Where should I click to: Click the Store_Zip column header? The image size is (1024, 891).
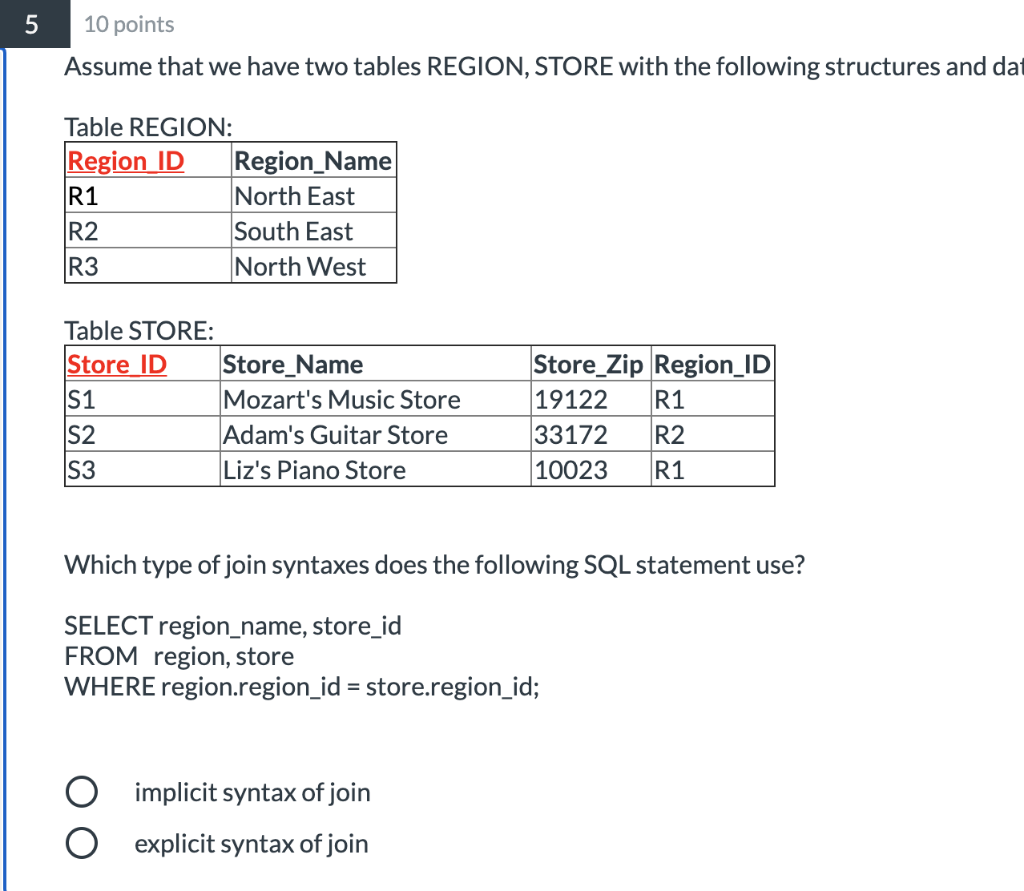click(588, 364)
